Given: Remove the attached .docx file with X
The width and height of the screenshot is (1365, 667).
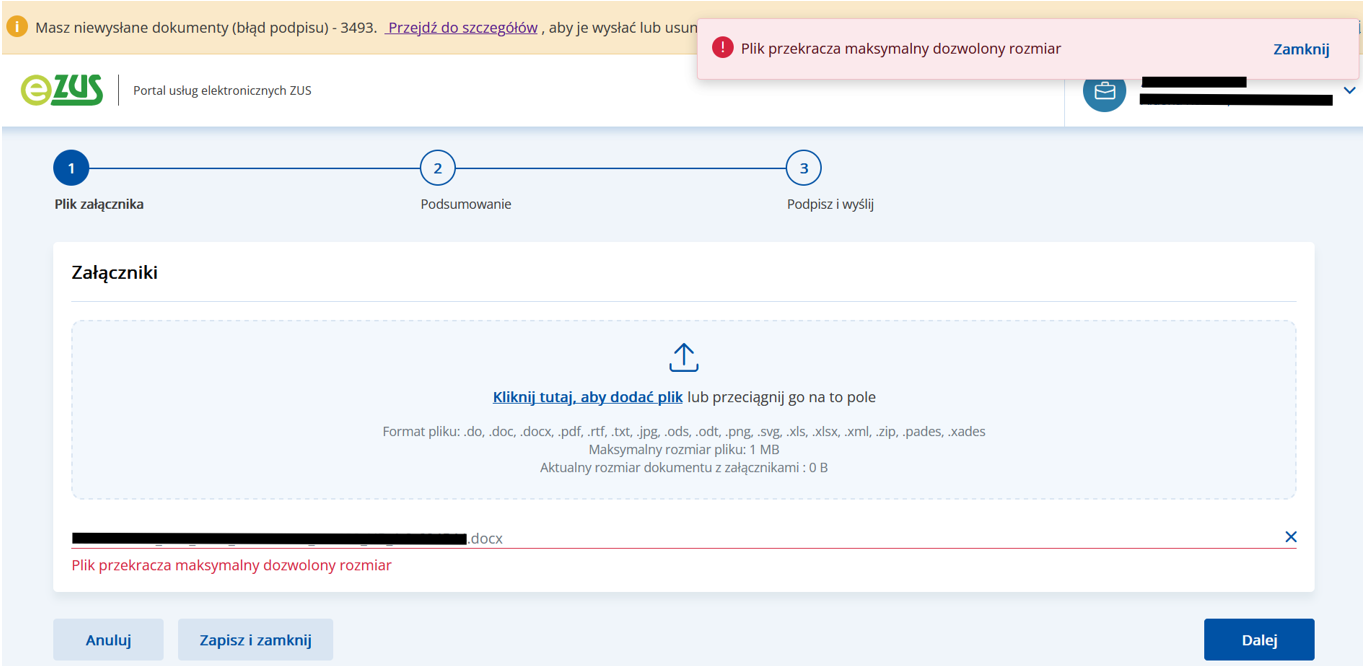Looking at the screenshot, I should coord(1290,537).
